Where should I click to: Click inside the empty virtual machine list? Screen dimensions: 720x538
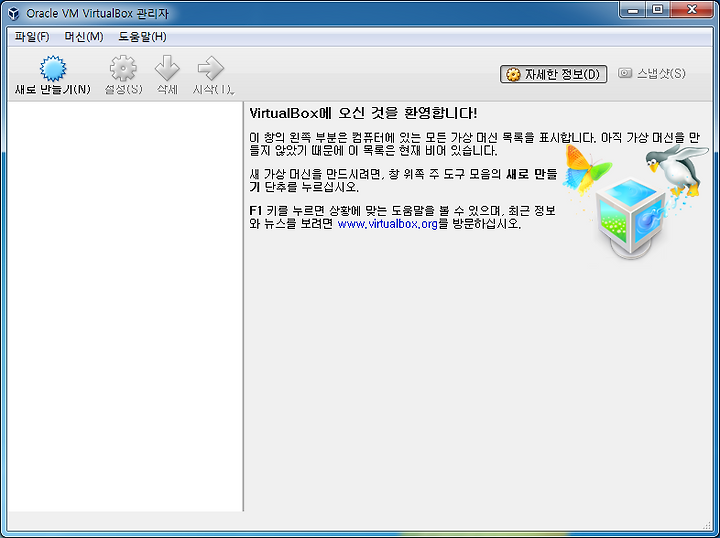(x=125, y=306)
